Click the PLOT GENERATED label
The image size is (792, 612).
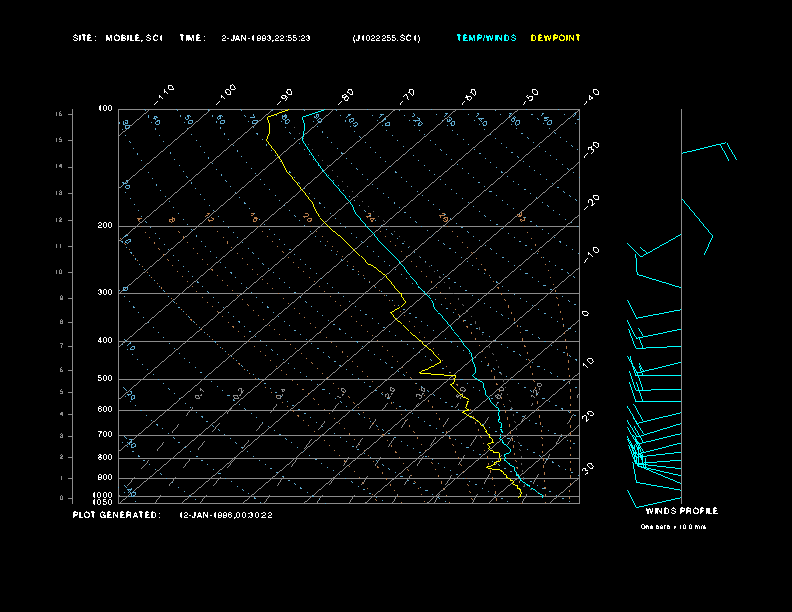point(116,515)
